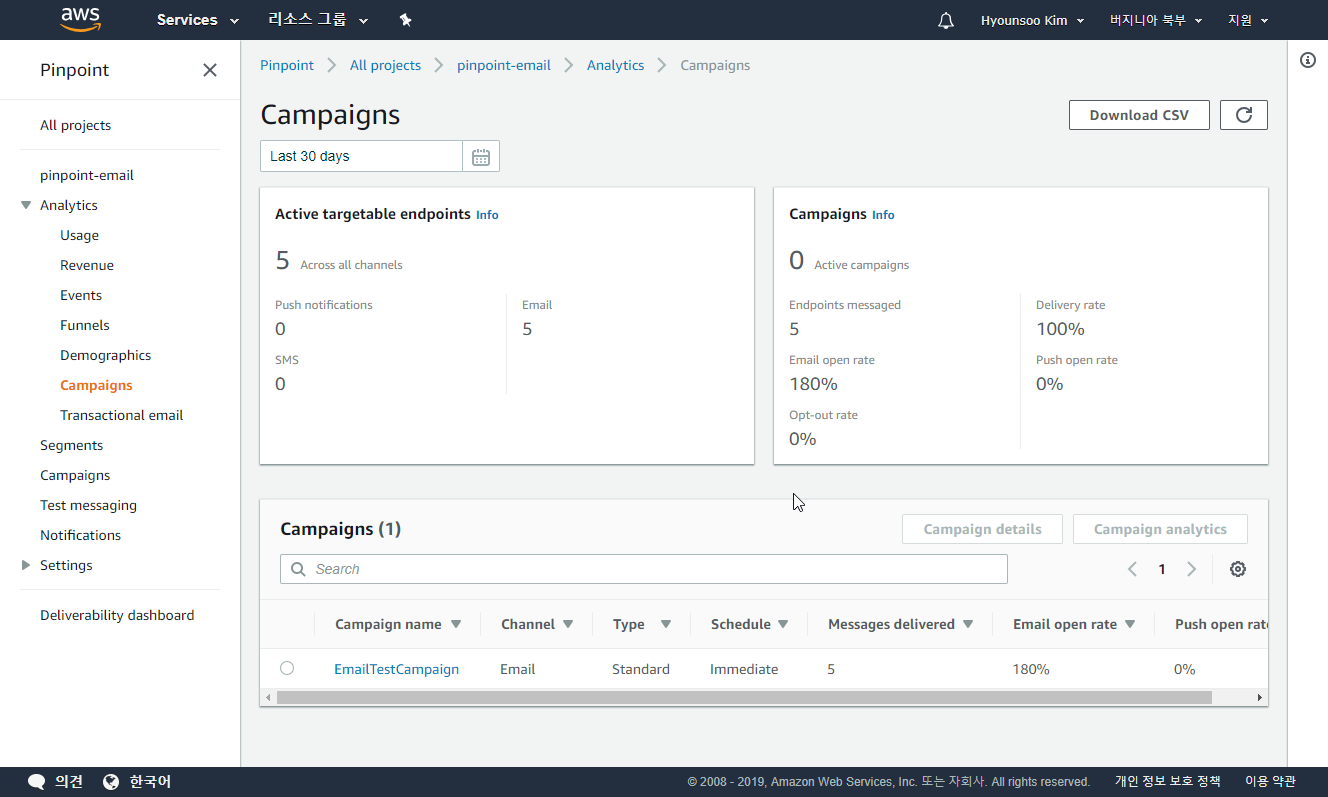
Task: Open All projects in sidebar
Action: (75, 125)
